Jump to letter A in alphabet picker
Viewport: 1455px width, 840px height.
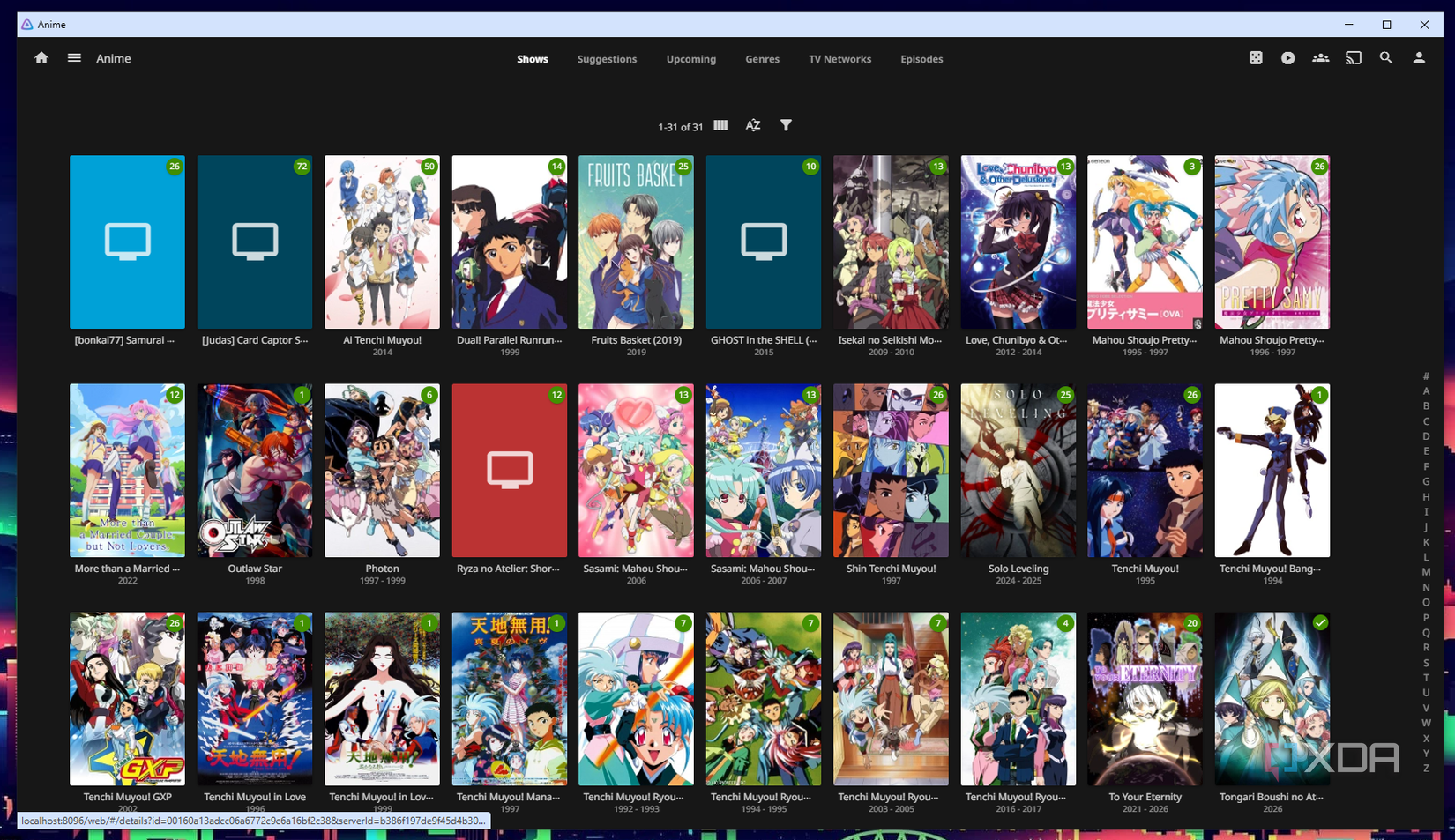tap(1426, 391)
